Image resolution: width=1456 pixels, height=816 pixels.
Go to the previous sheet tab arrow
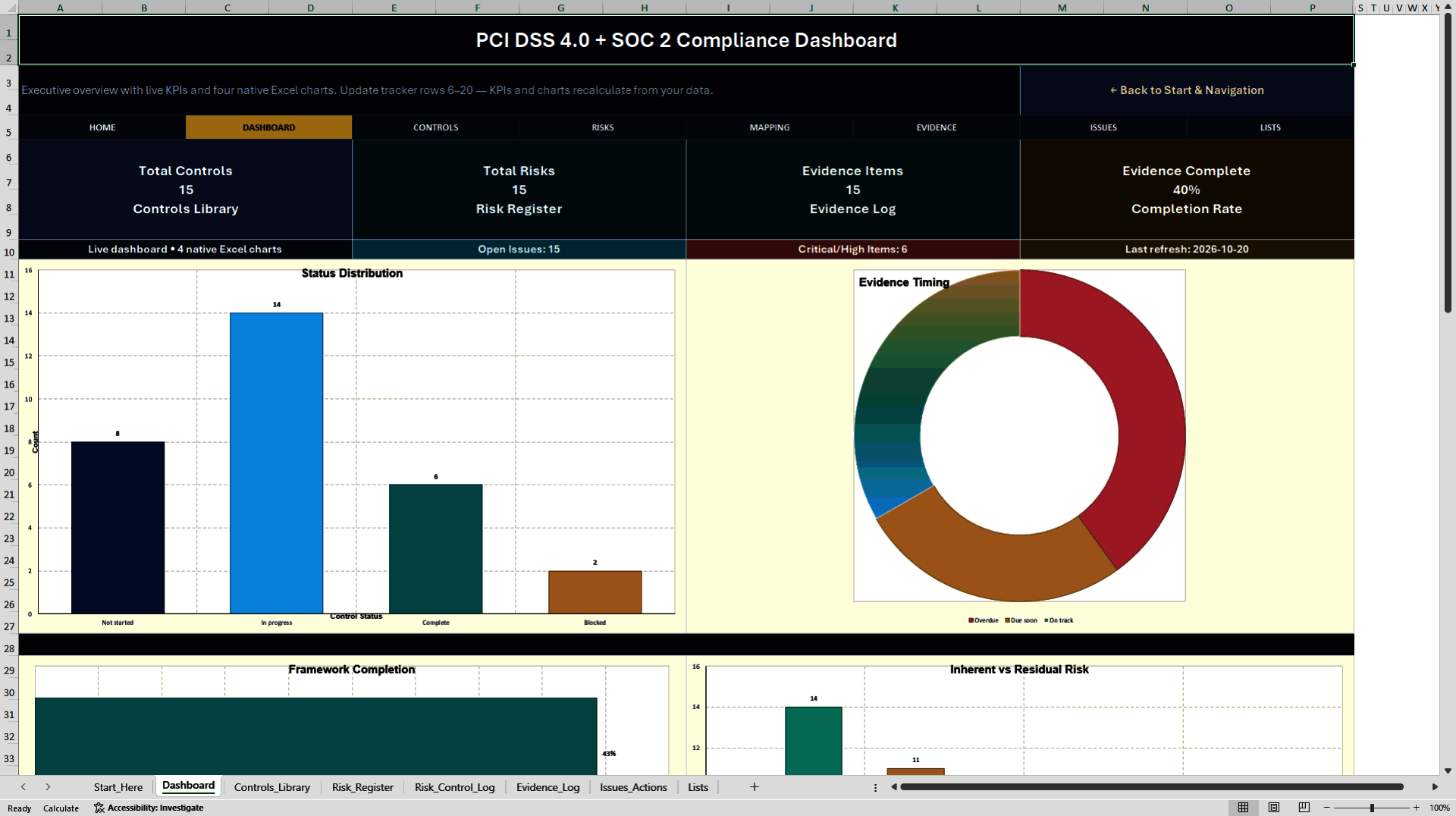point(24,787)
